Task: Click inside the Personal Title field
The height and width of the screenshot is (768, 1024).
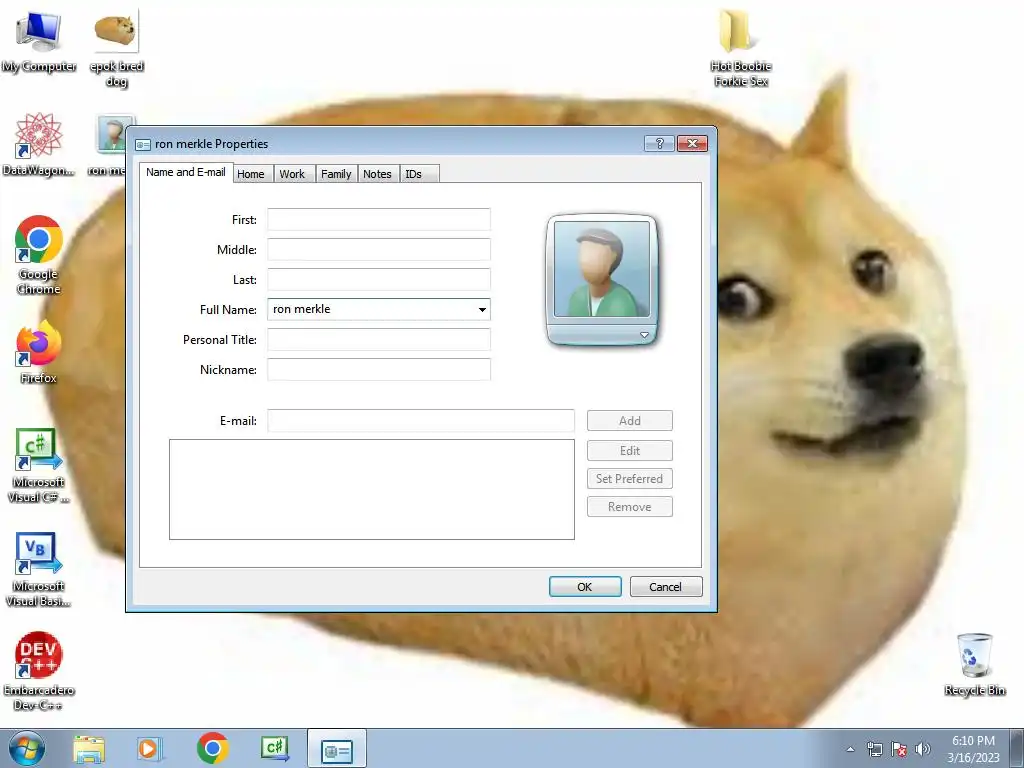Action: pyautogui.click(x=379, y=340)
